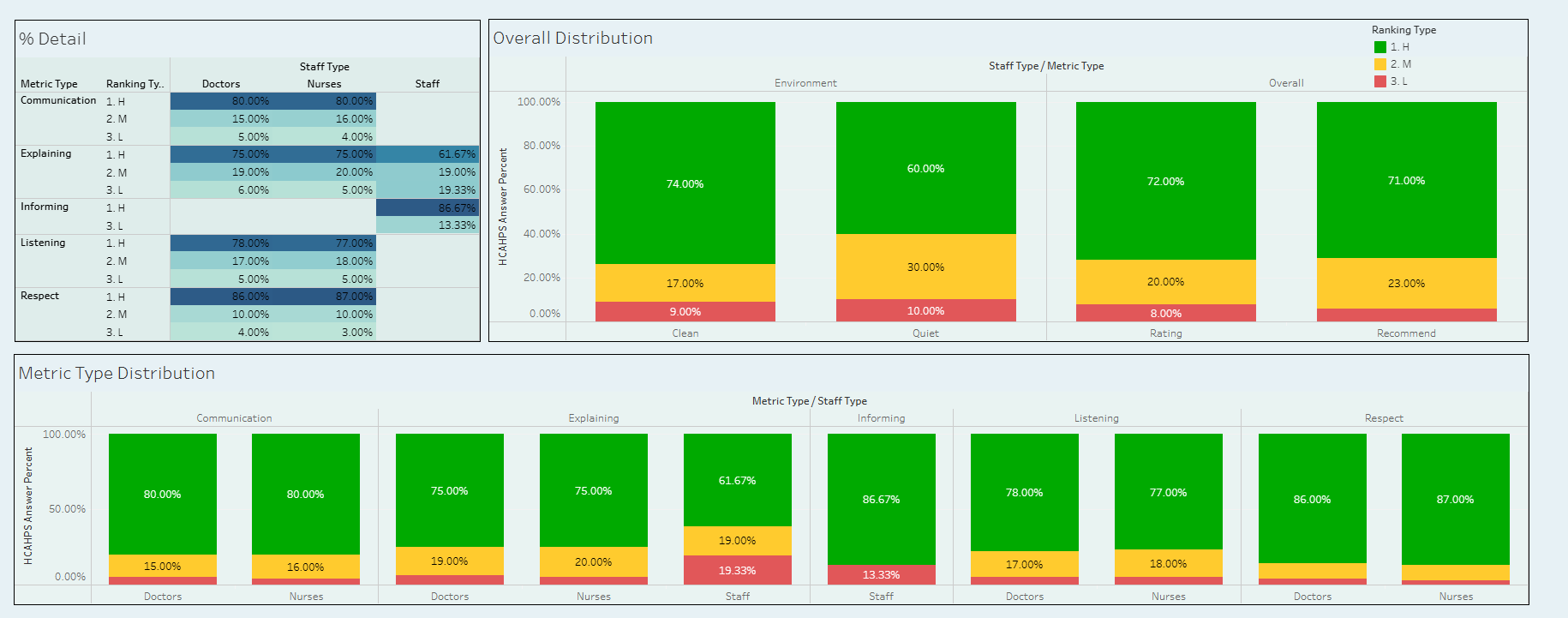Click the yellow 2. M legend swatch
This screenshot has height=618, width=1568.
click(1379, 64)
